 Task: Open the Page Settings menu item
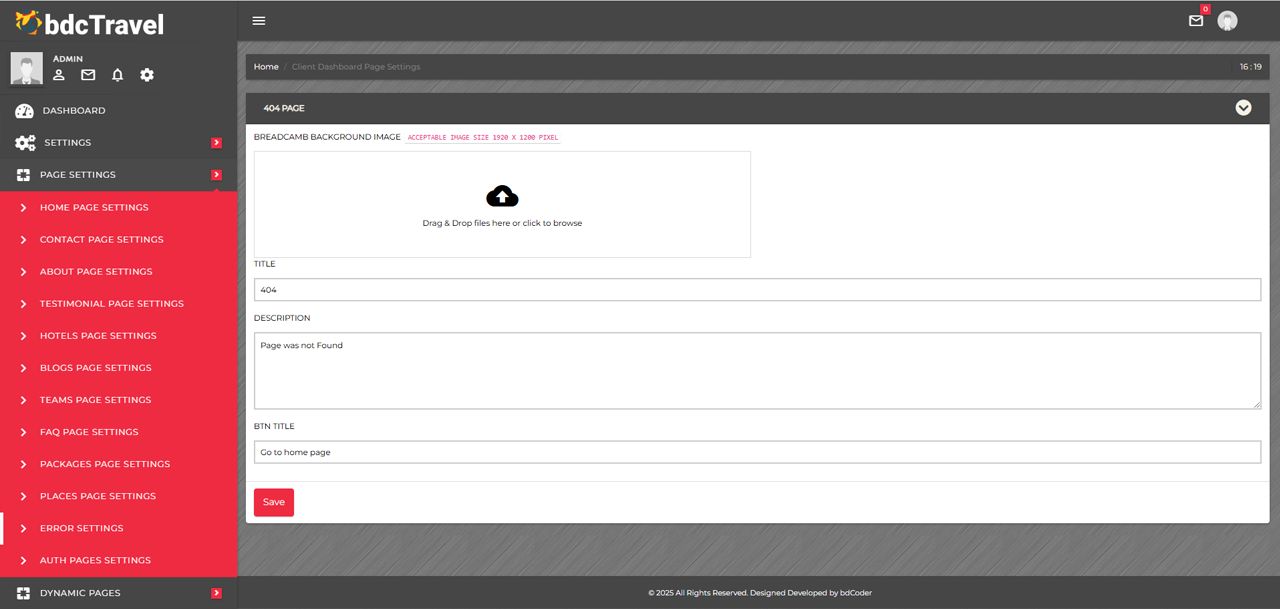point(119,175)
